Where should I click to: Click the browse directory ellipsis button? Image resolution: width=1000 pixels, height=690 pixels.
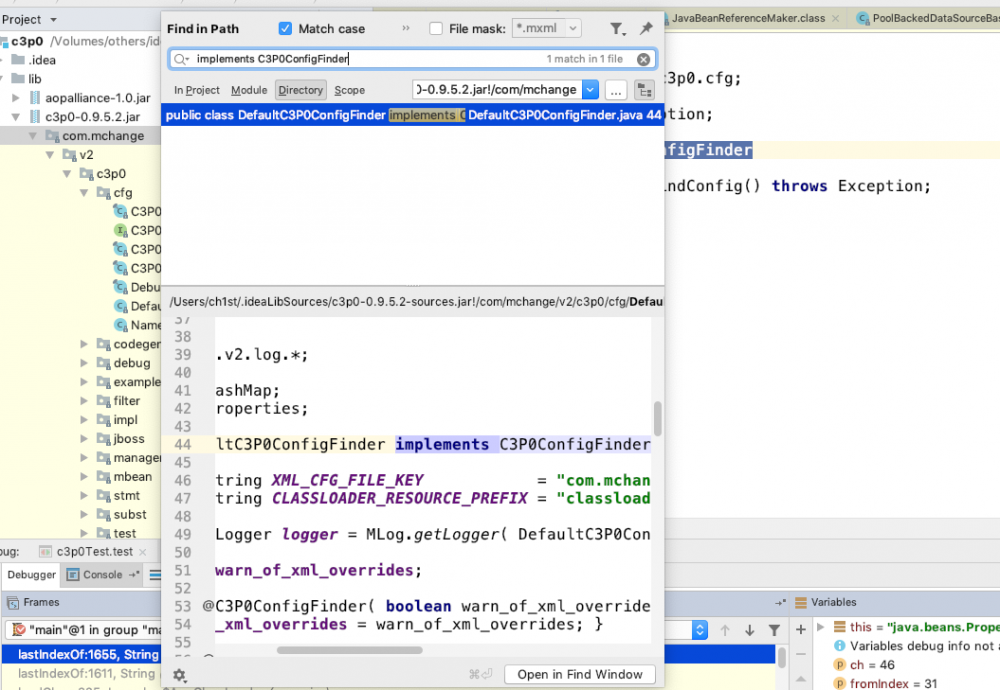(x=616, y=90)
